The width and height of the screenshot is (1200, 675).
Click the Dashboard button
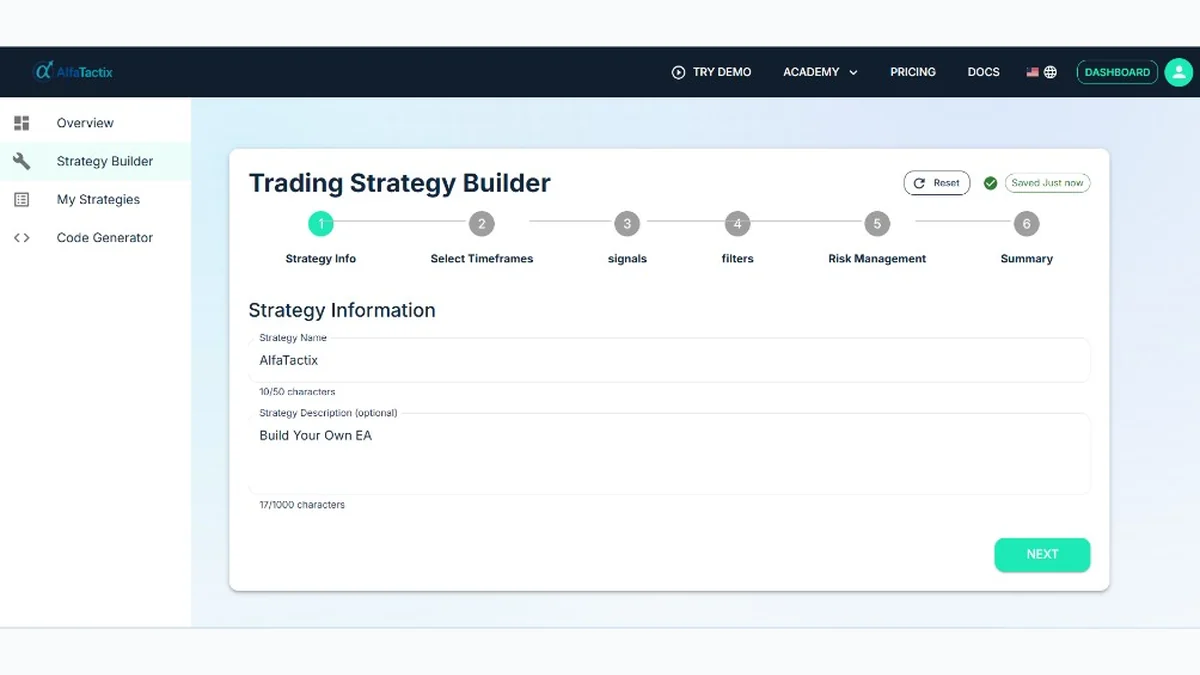[x=1117, y=72]
